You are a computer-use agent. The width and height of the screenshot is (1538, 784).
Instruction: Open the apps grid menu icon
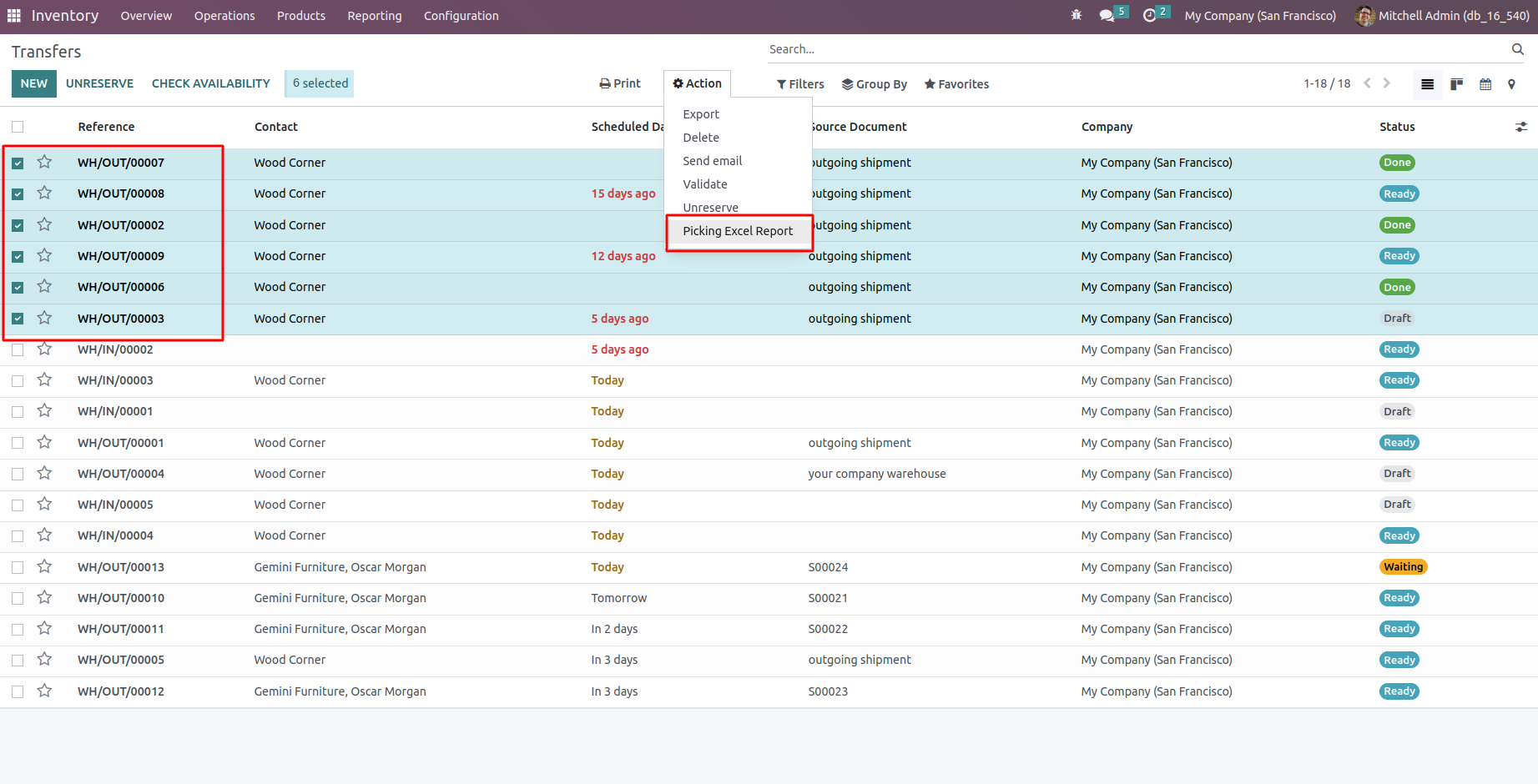coord(14,16)
